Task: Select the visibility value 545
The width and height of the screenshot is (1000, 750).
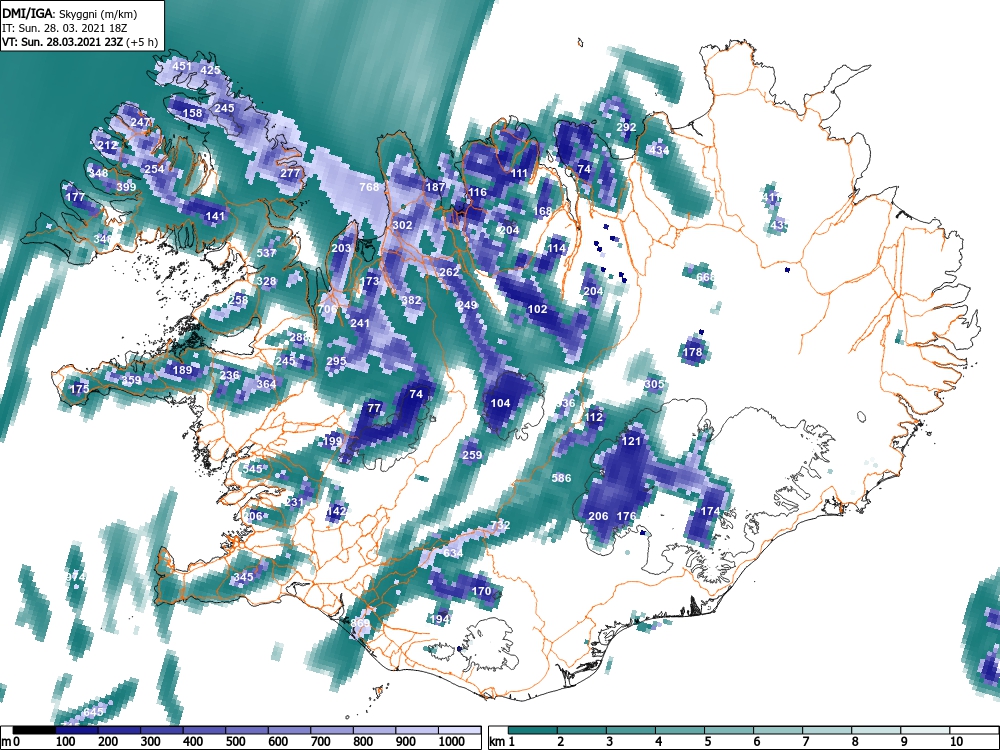Action: [253, 469]
